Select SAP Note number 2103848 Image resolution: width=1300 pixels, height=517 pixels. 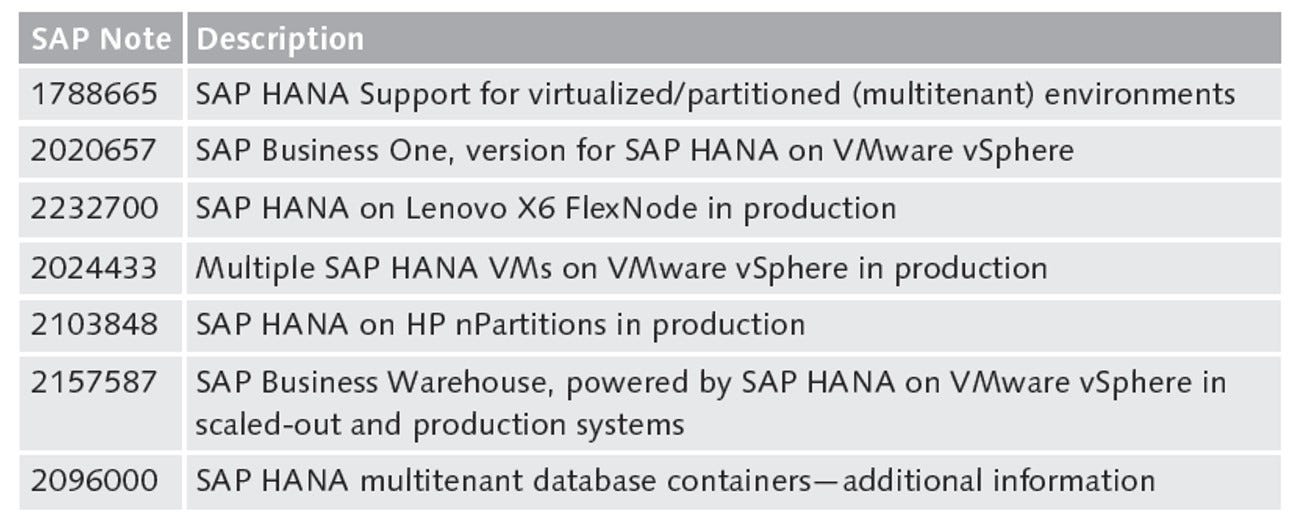click(x=94, y=325)
